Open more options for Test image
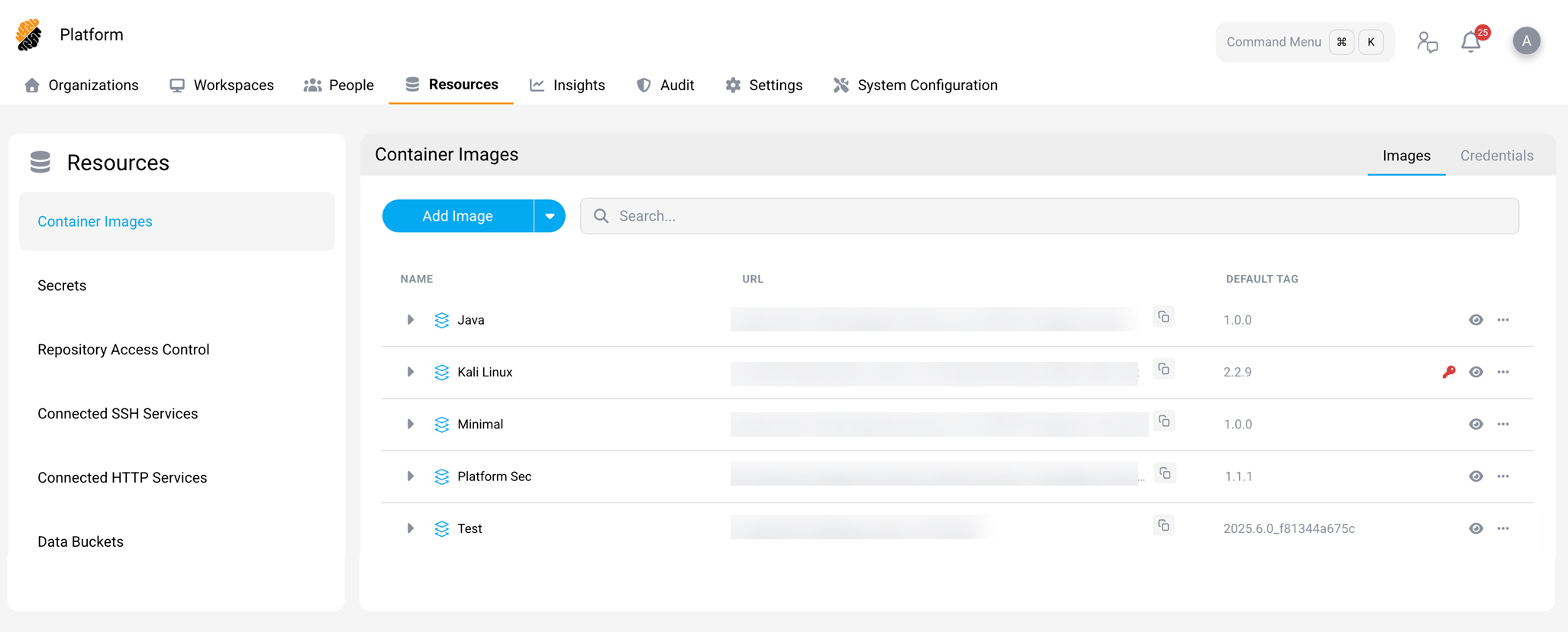This screenshot has height=633, width=1568. click(1503, 528)
